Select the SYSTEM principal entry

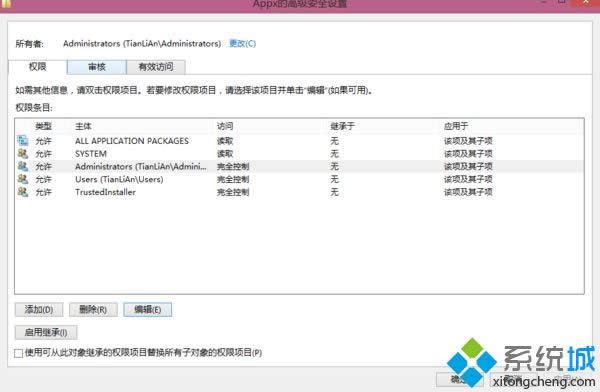[x=91, y=154]
